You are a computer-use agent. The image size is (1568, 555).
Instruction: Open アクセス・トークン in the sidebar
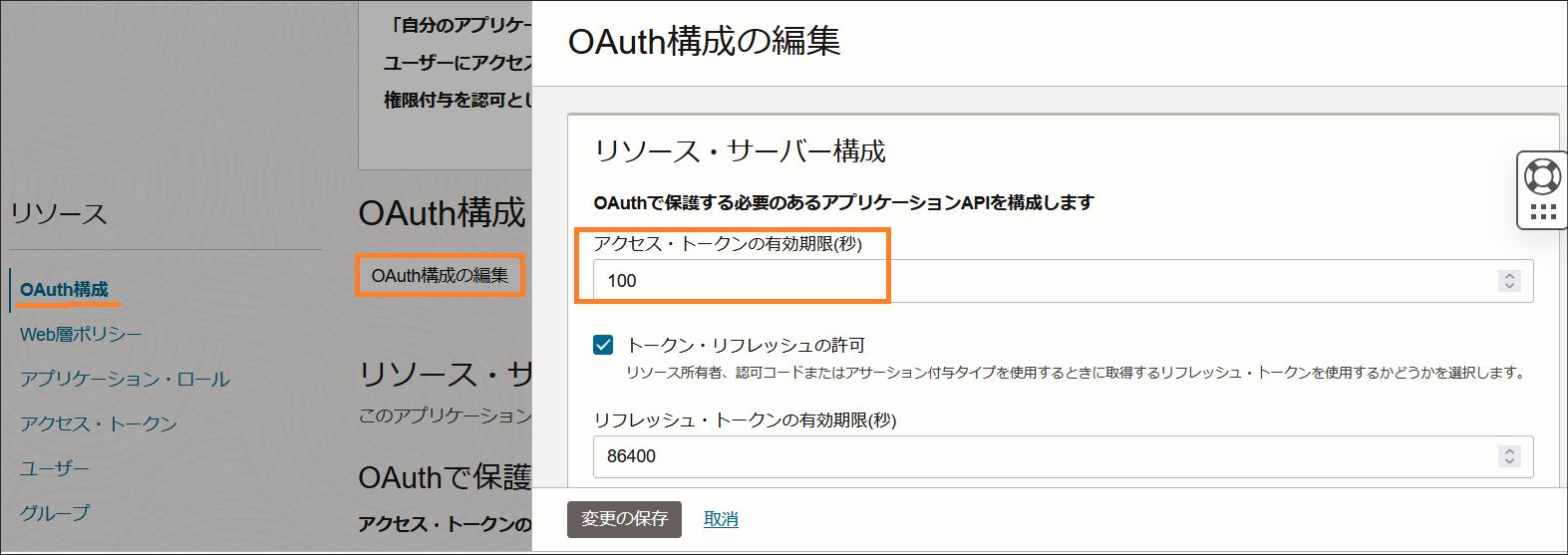coord(99,423)
